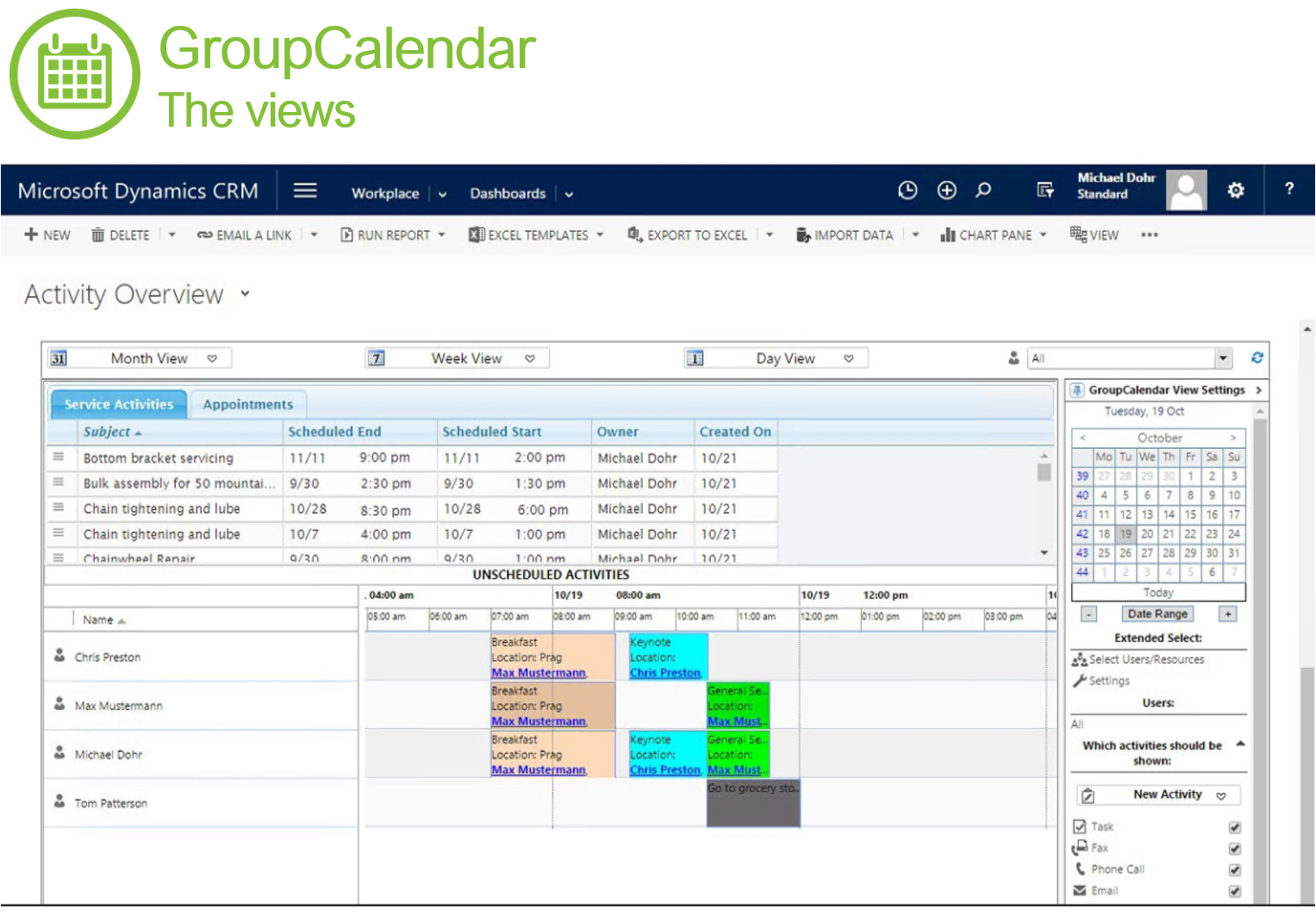This screenshot has width=1316, height=915.
Task: Click New Activity button
Action: click(1157, 795)
